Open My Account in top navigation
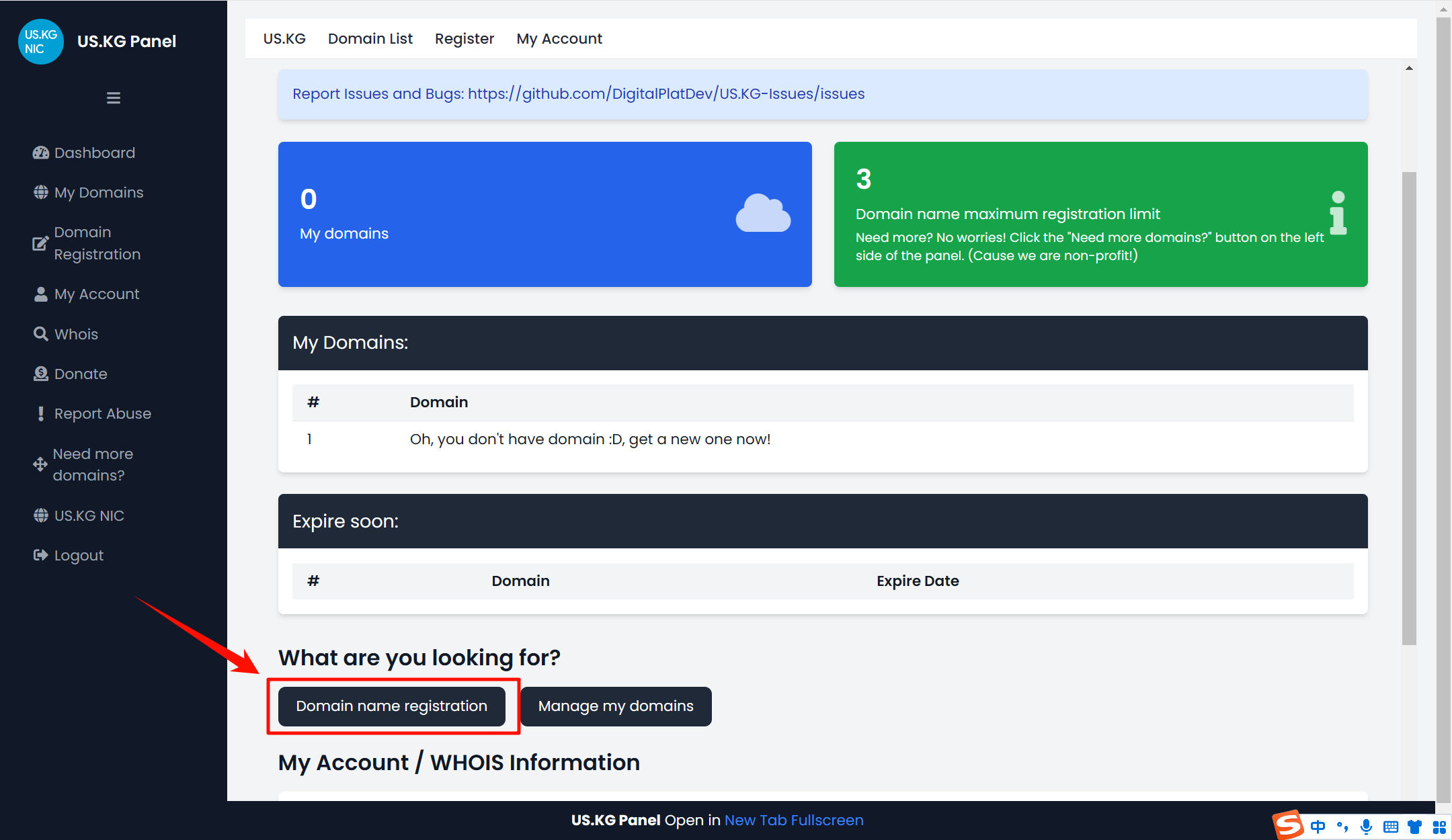The height and width of the screenshot is (840, 1452). coord(559,39)
